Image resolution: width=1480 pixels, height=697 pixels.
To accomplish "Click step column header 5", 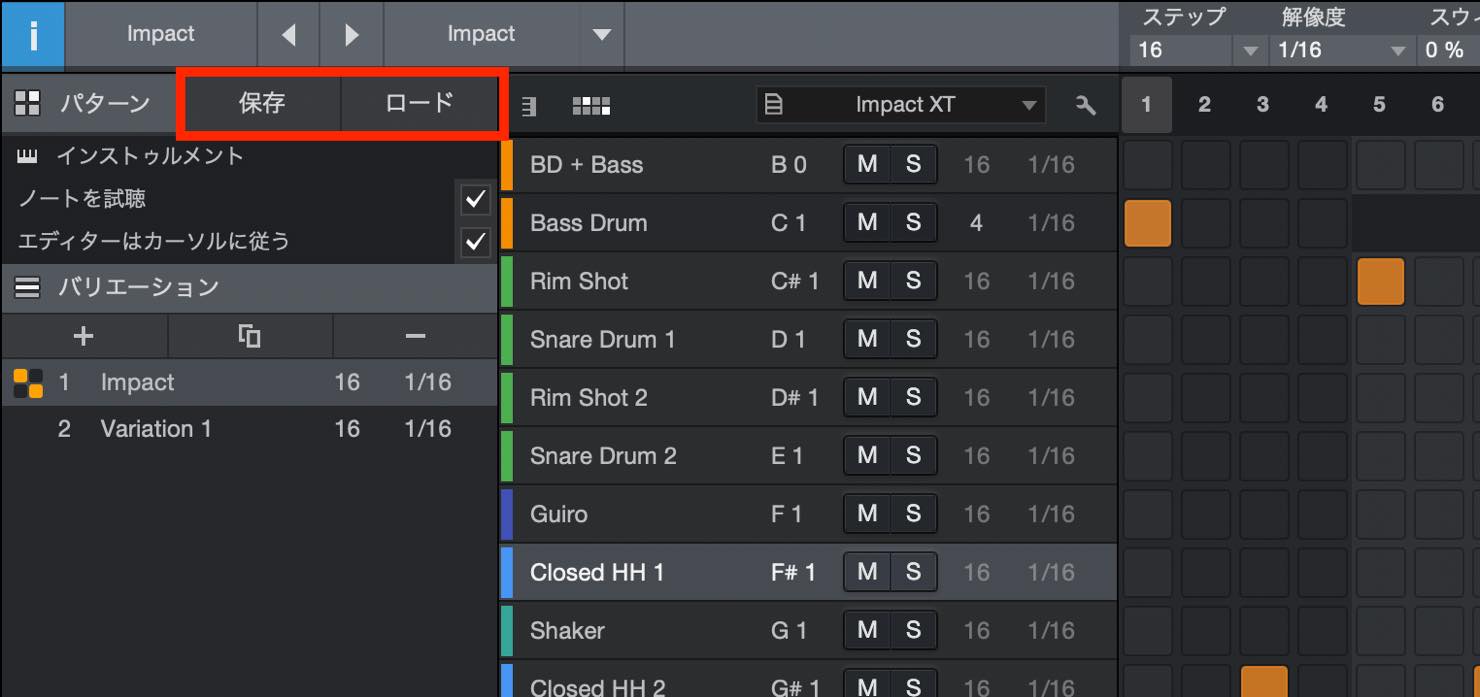I will pyautogui.click(x=1379, y=105).
